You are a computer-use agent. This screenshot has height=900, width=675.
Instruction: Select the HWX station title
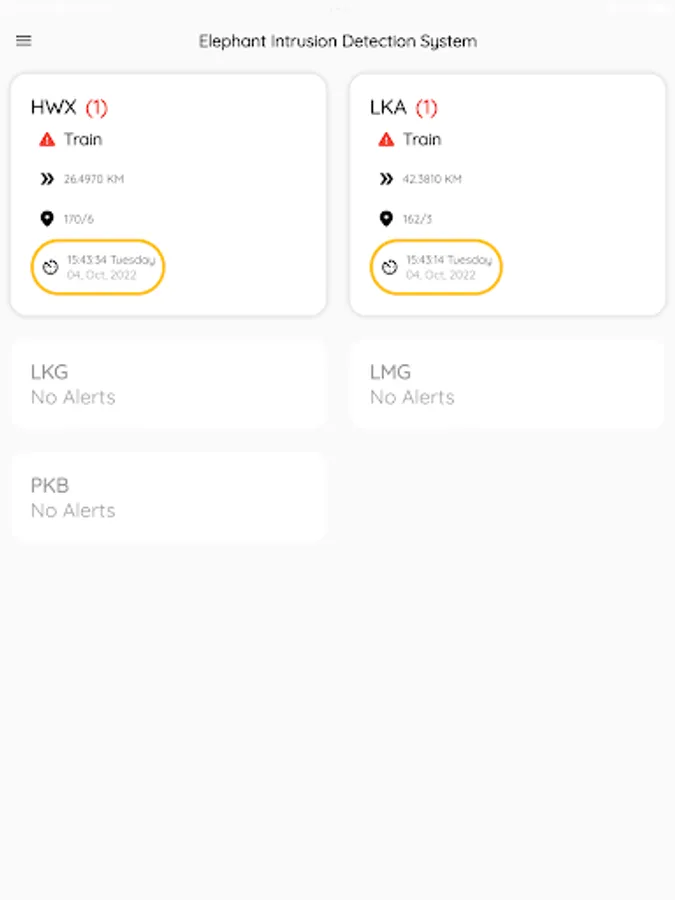(x=53, y=107)
